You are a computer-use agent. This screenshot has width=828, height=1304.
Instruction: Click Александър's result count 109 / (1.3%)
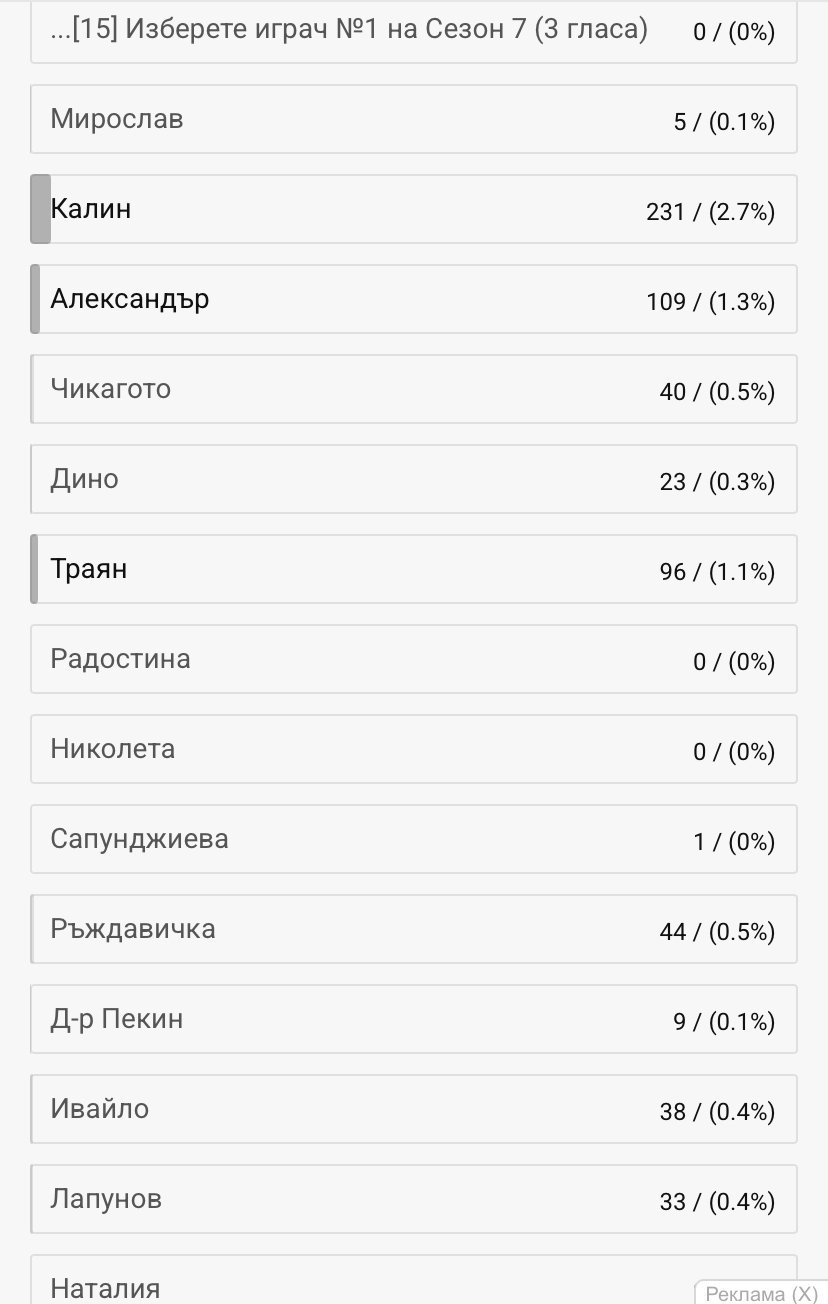pyautogui.click(x=710, y=302)
